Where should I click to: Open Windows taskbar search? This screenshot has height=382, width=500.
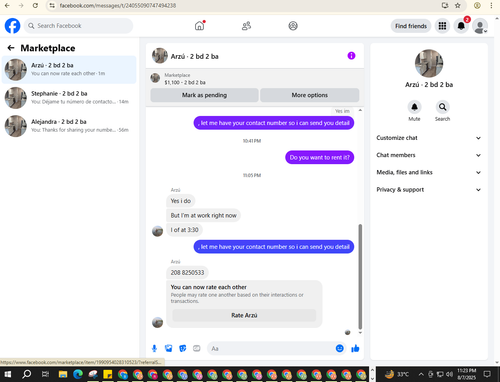point(26,374)
